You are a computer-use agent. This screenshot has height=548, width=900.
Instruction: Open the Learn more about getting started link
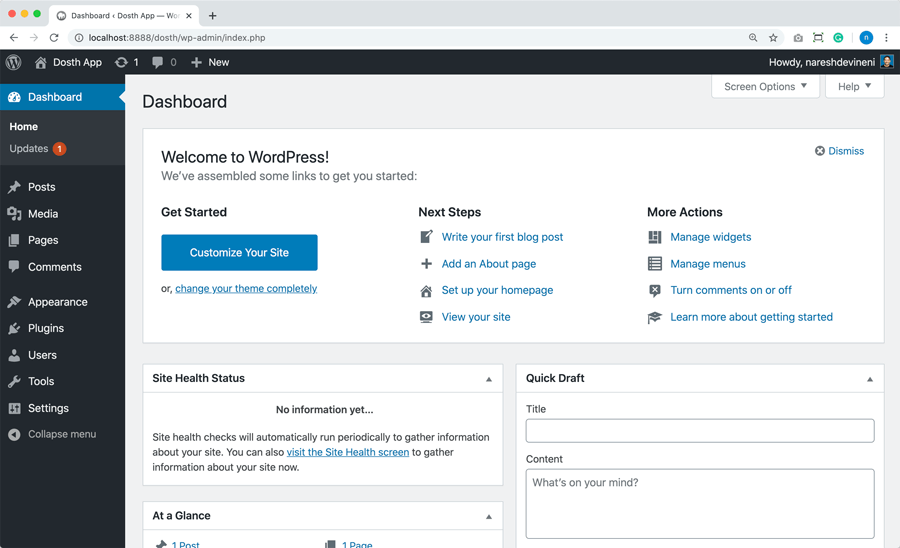click(751, 317)
